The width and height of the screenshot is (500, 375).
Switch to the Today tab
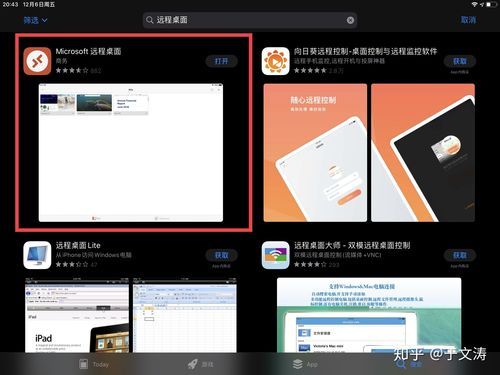(x=94, y=364)
